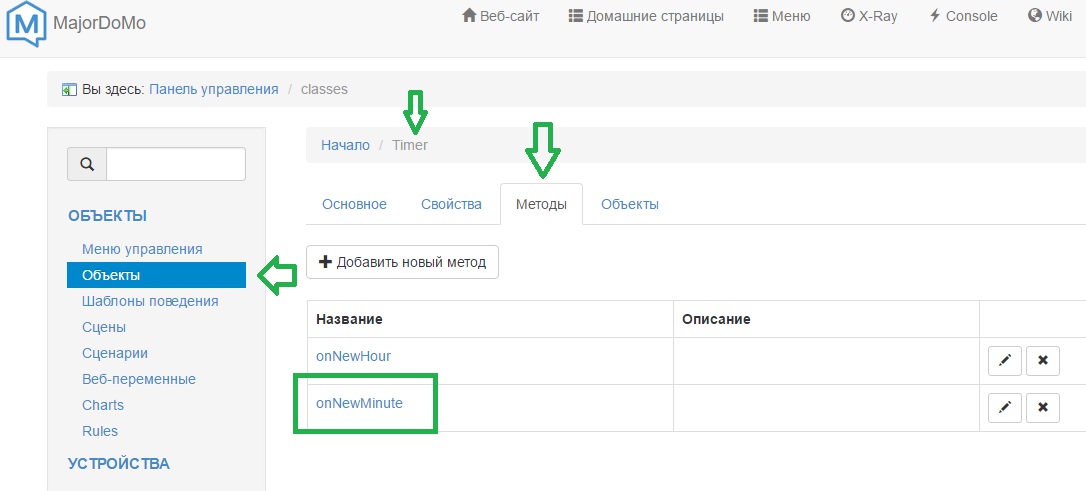Open the onNewHour method link
Screen dimensions: 1086x491
point(353,356)
